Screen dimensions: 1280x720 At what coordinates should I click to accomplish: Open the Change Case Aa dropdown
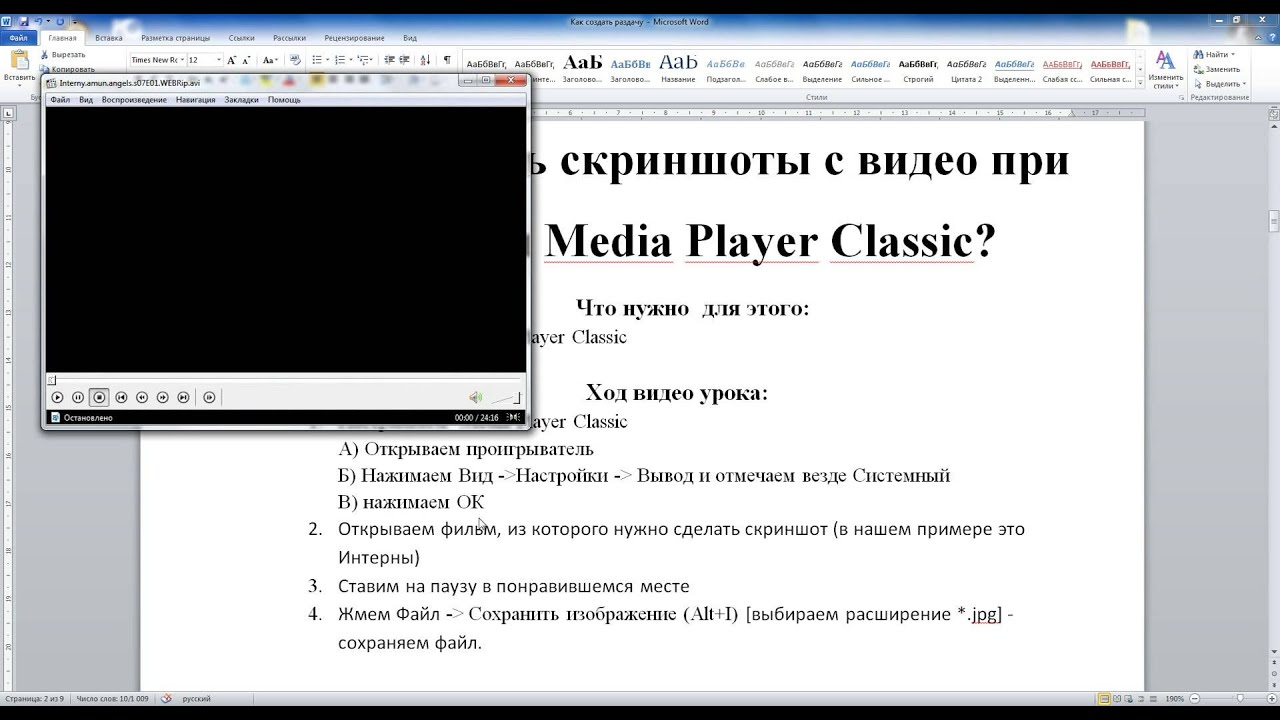click(x=270, y=60)
